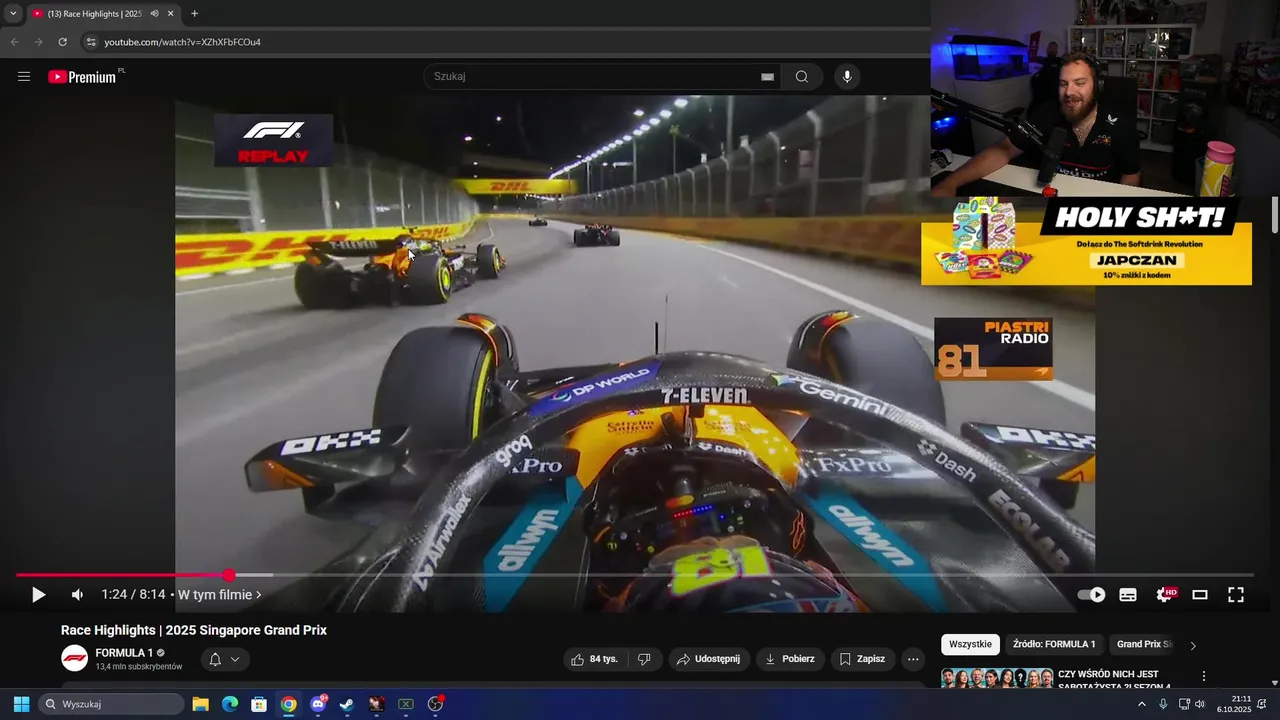Open Windows Start menu
1280x720 pixels.
tap(21, 704)
